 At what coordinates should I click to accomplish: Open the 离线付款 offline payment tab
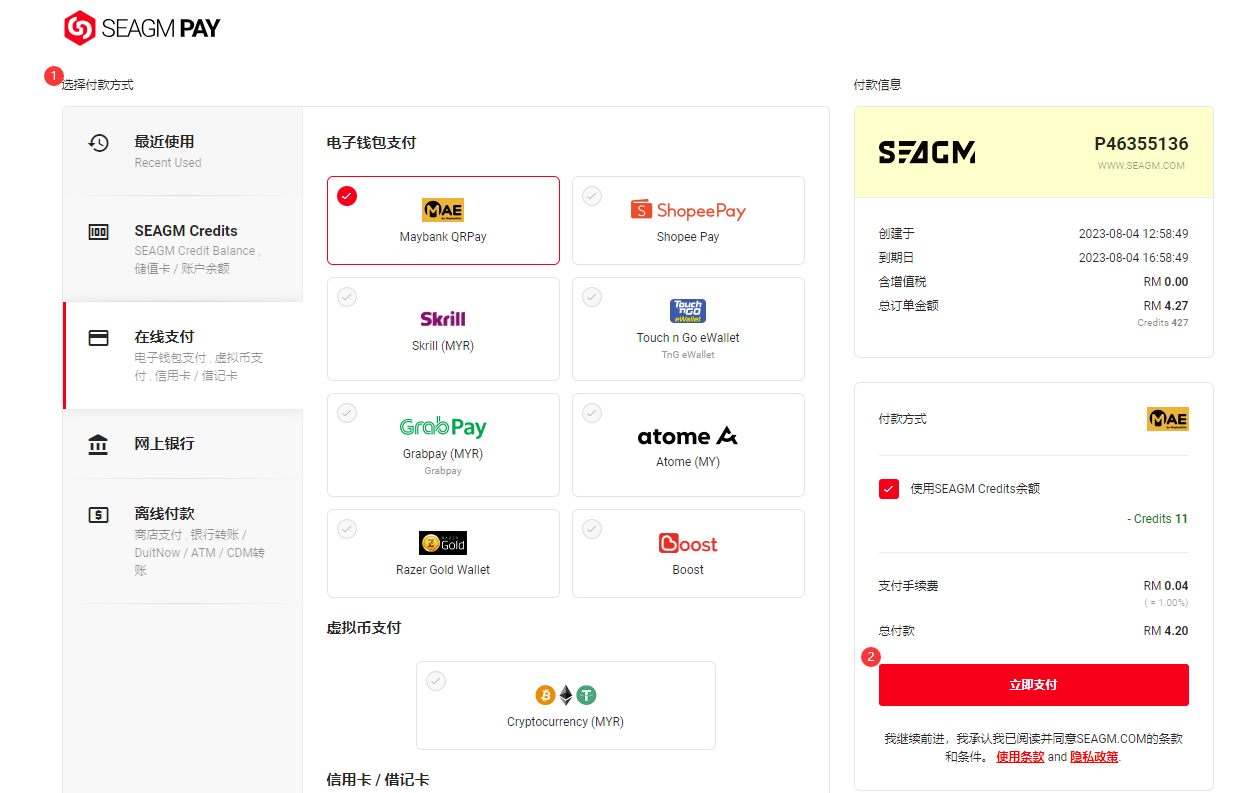tap(183, 541)
